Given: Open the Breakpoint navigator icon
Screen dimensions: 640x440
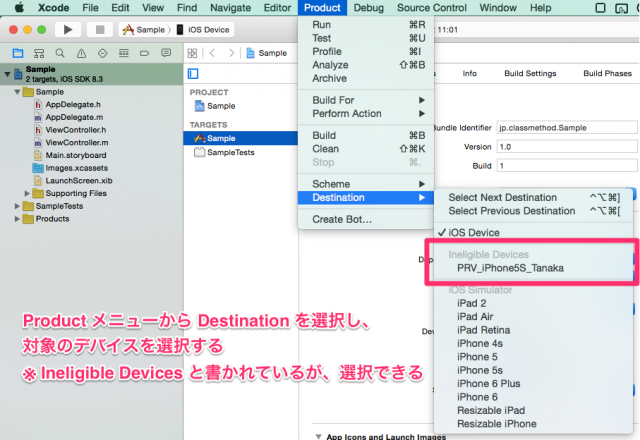Looking at the screenshot, I should (144, 53).
